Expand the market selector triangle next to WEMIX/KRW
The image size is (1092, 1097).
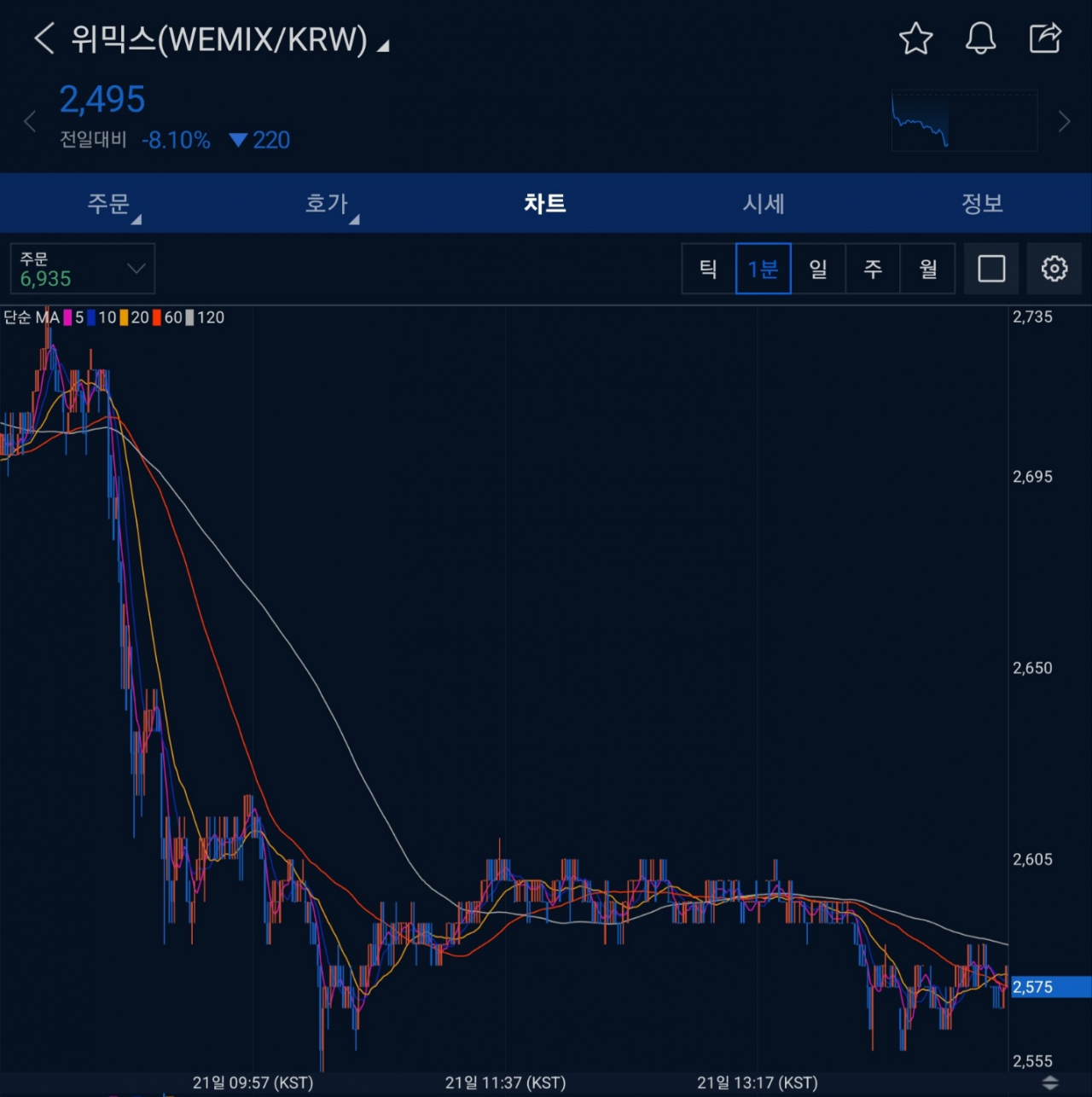click(x=383, y=45)
